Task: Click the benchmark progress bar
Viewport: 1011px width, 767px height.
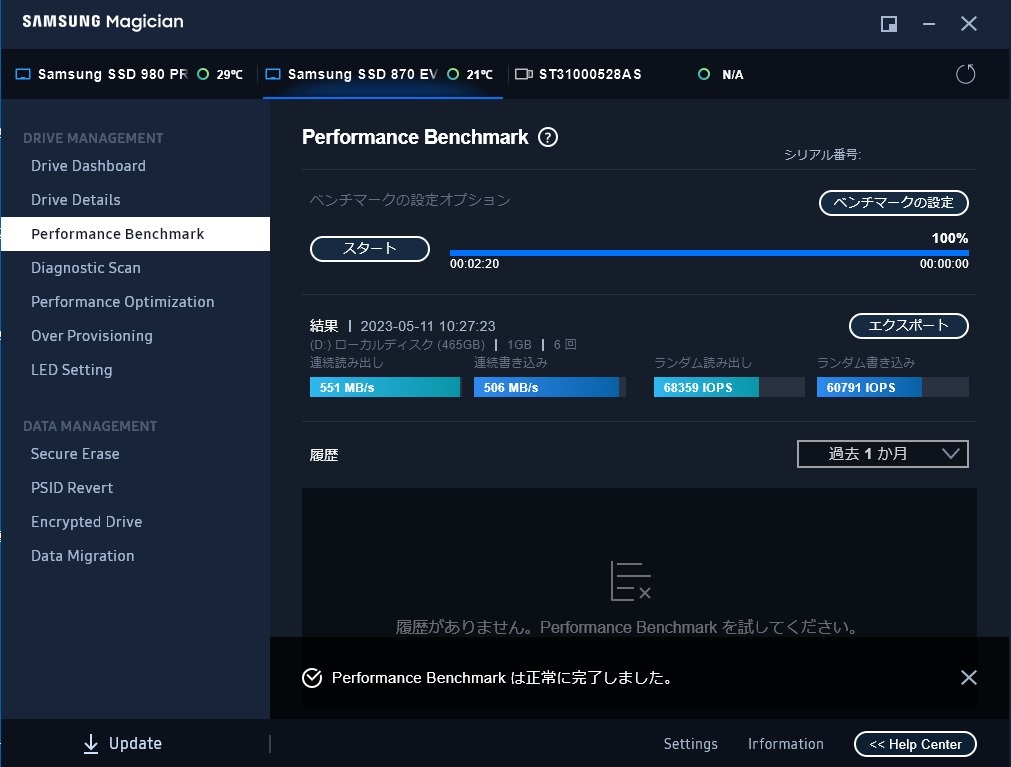Action: (708, 253)
